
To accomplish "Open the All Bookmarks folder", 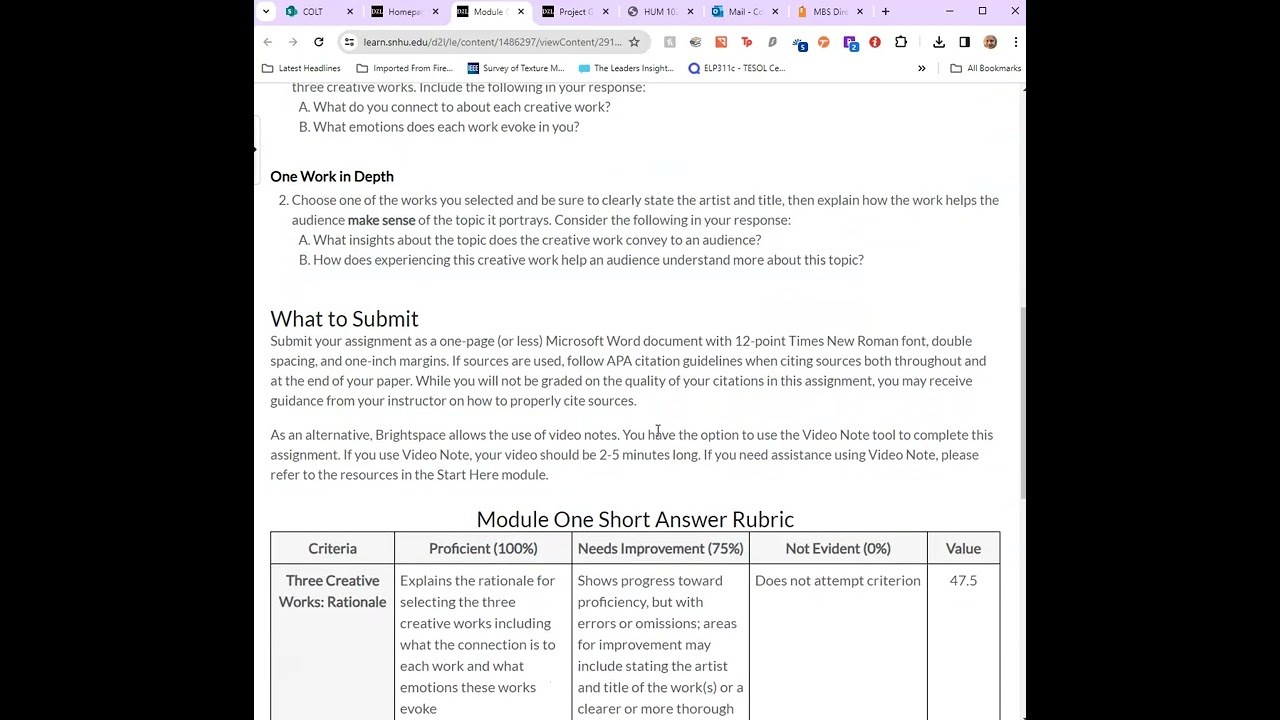I will click(x=986, y=68).
